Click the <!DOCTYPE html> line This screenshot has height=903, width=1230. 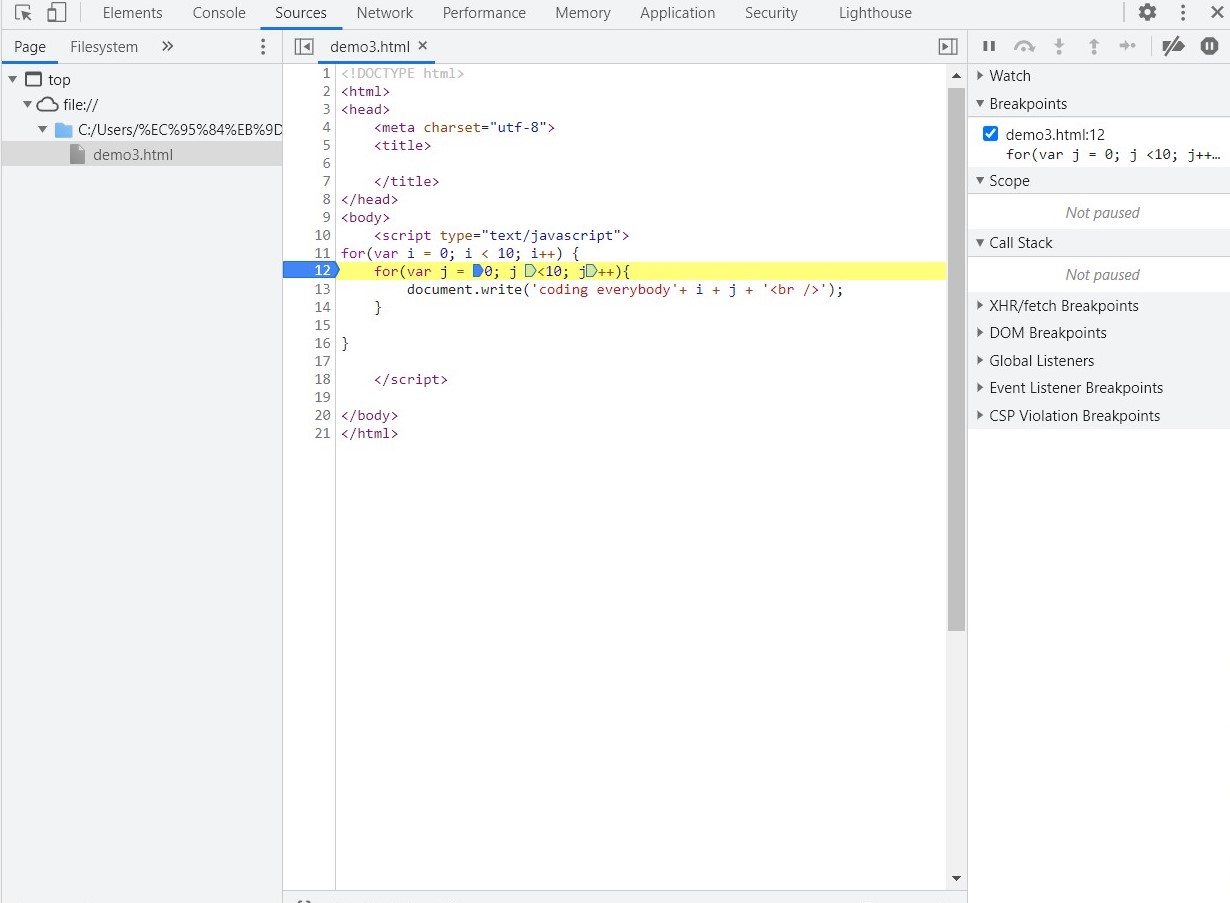click(402, 73)
